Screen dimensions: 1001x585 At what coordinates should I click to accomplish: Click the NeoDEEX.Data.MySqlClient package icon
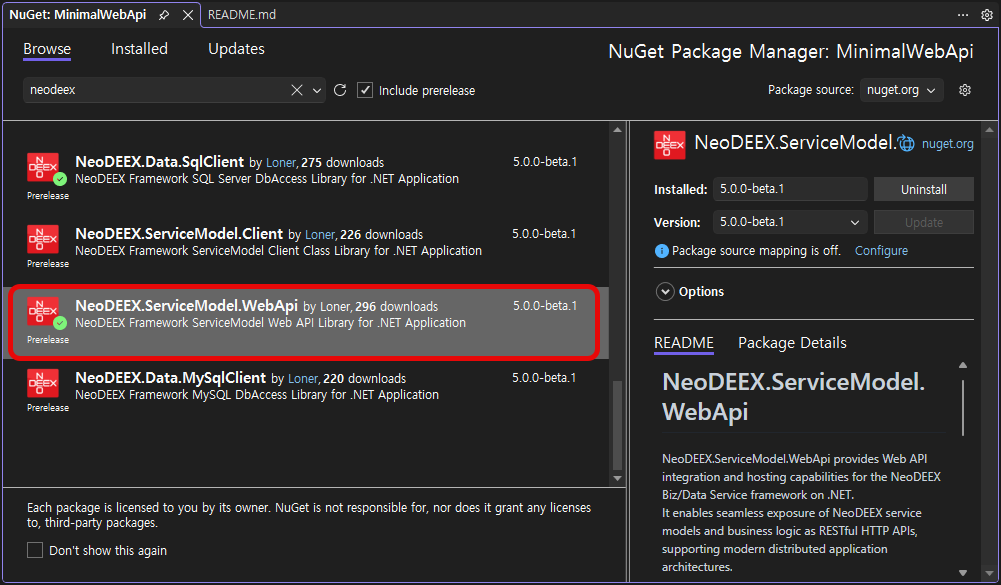pos(43,383)
